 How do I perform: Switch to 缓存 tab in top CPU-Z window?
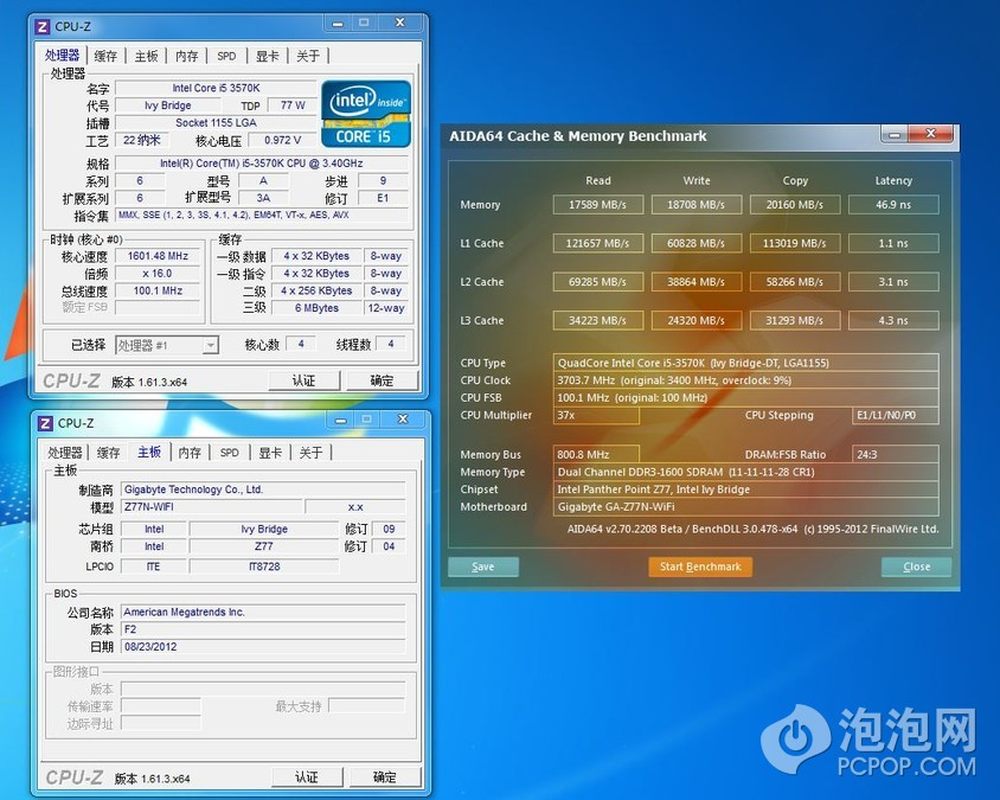(106, 56)
